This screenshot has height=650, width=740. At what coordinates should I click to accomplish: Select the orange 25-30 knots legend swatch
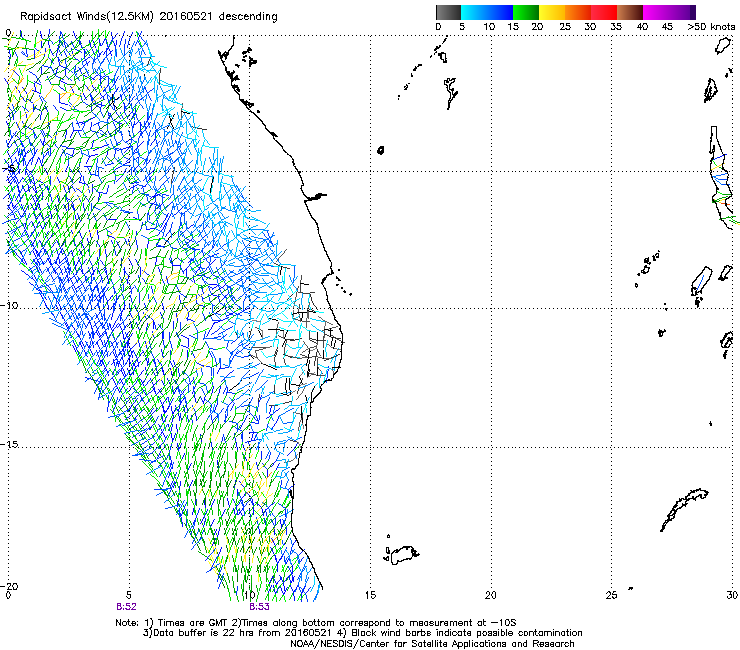578,12
